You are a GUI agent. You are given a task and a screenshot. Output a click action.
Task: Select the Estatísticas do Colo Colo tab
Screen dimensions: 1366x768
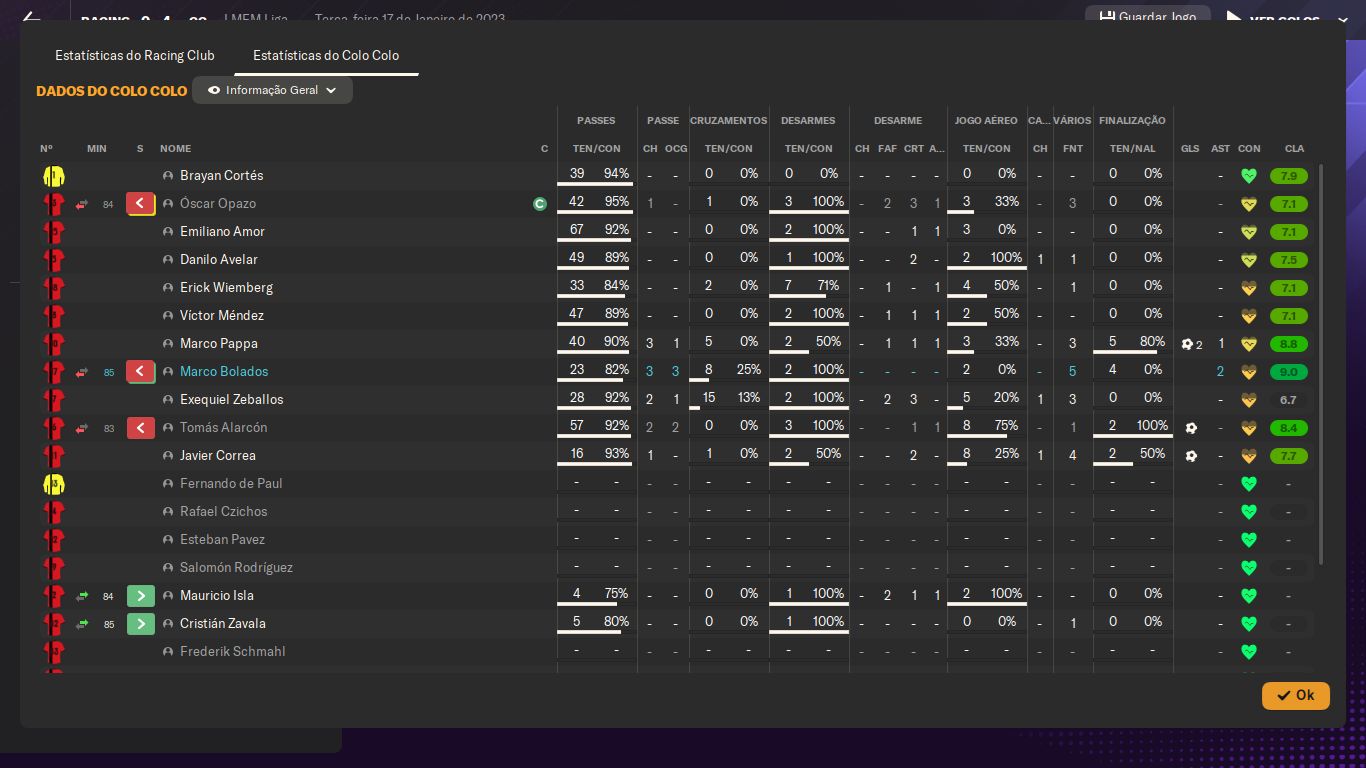coord(326,55)
